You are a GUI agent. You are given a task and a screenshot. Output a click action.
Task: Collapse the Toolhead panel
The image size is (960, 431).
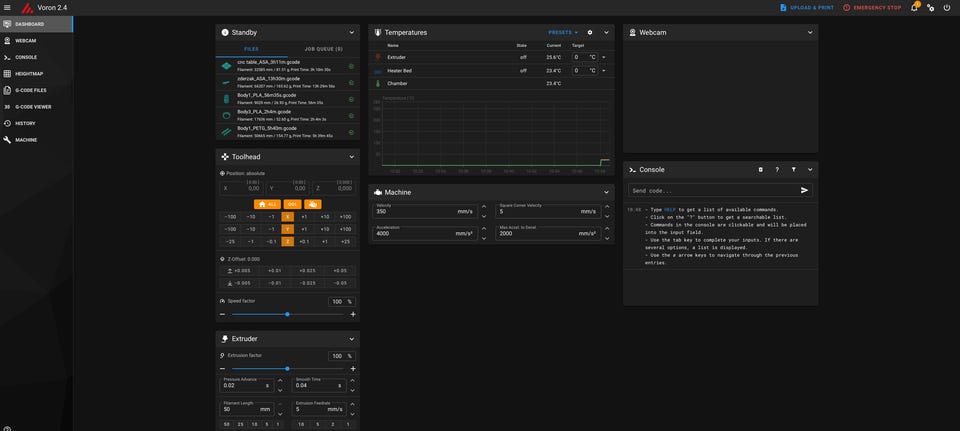point(351,157)
